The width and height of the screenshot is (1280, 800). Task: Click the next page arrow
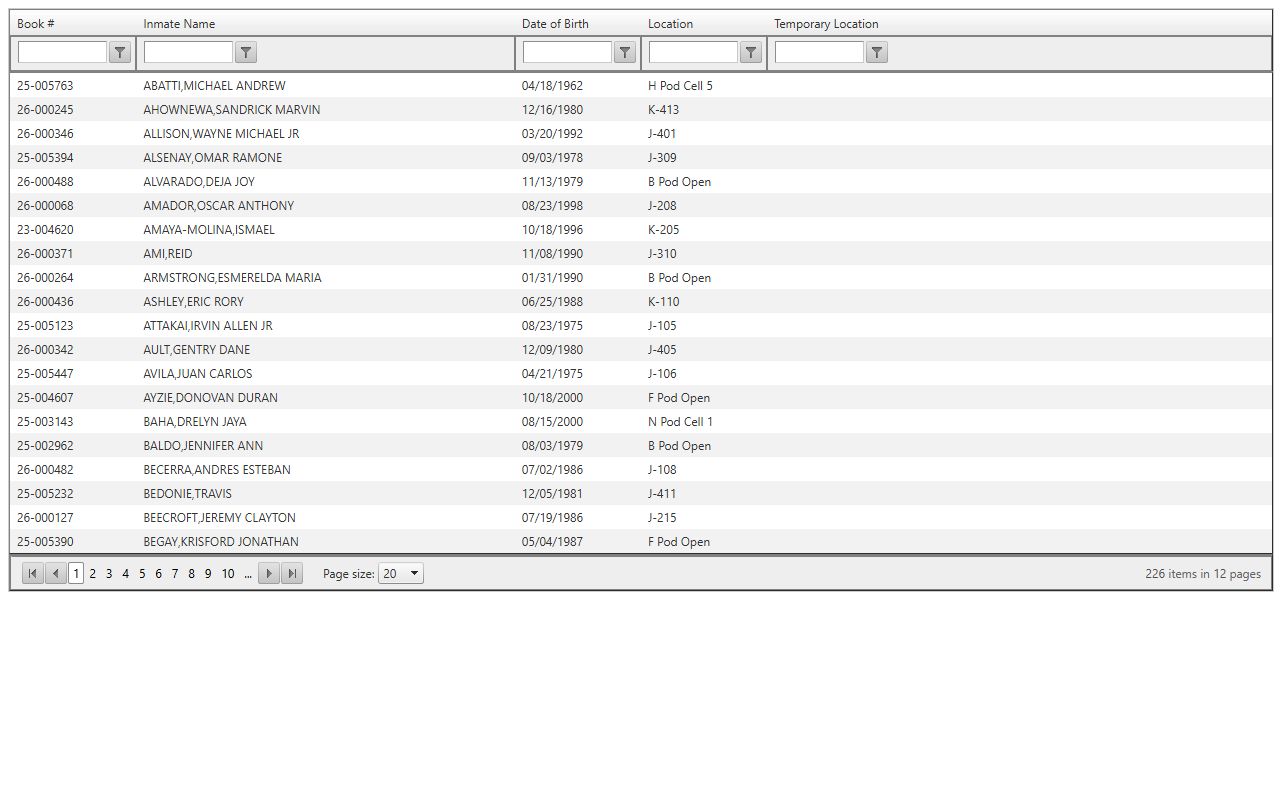(269, 574)
